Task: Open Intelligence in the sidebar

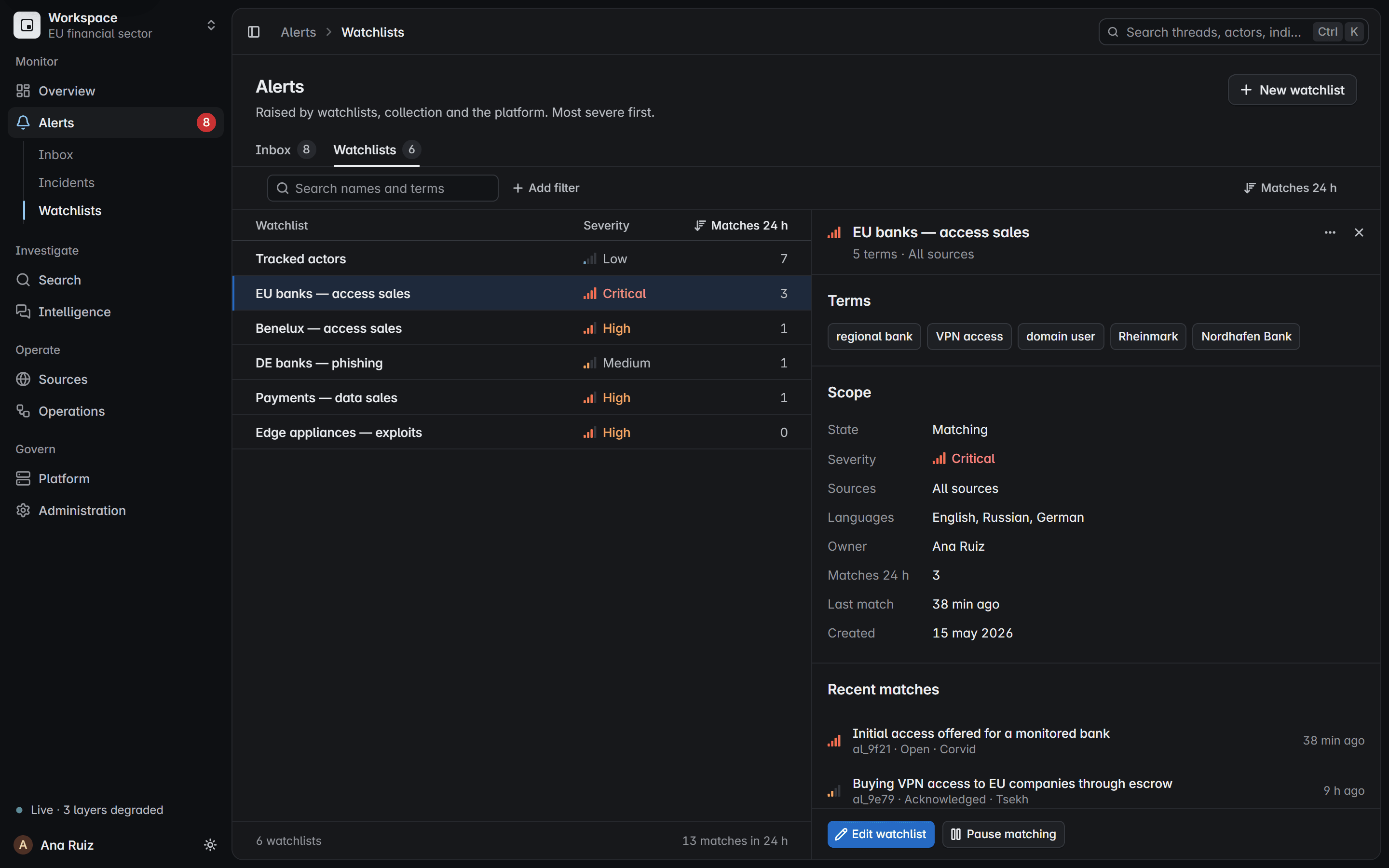Action: click(x=115, y=312)
